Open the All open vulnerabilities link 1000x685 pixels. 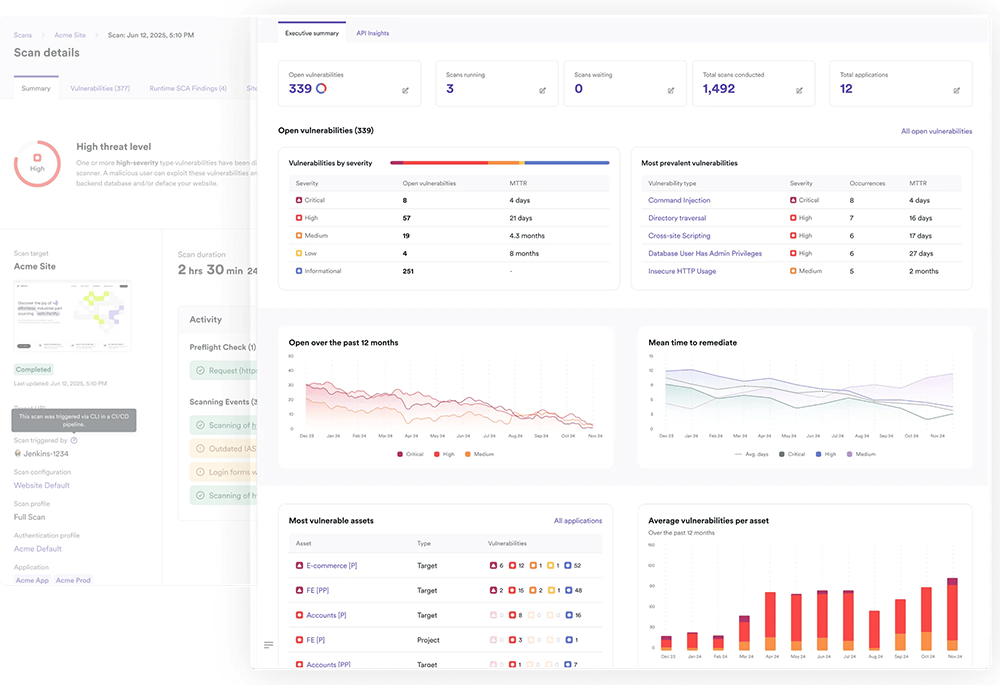(x=936, y=131)
